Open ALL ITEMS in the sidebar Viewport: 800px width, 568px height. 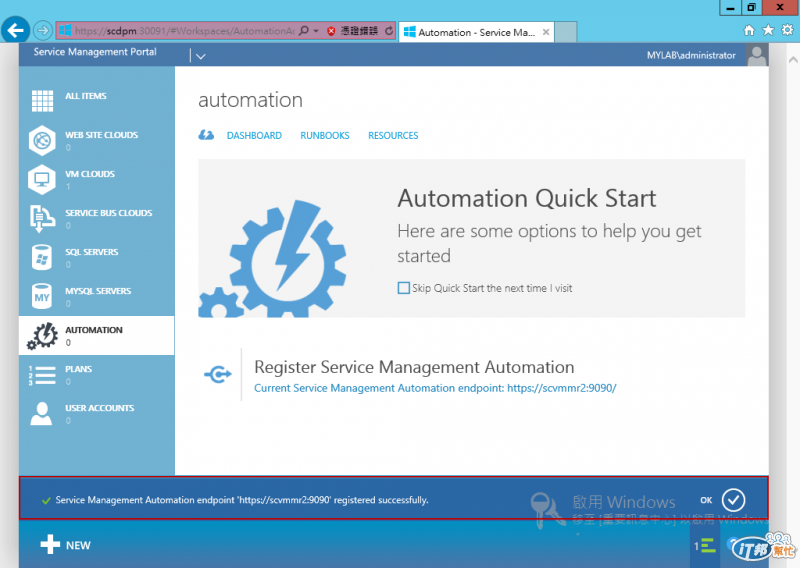click(x=86, y=96)
